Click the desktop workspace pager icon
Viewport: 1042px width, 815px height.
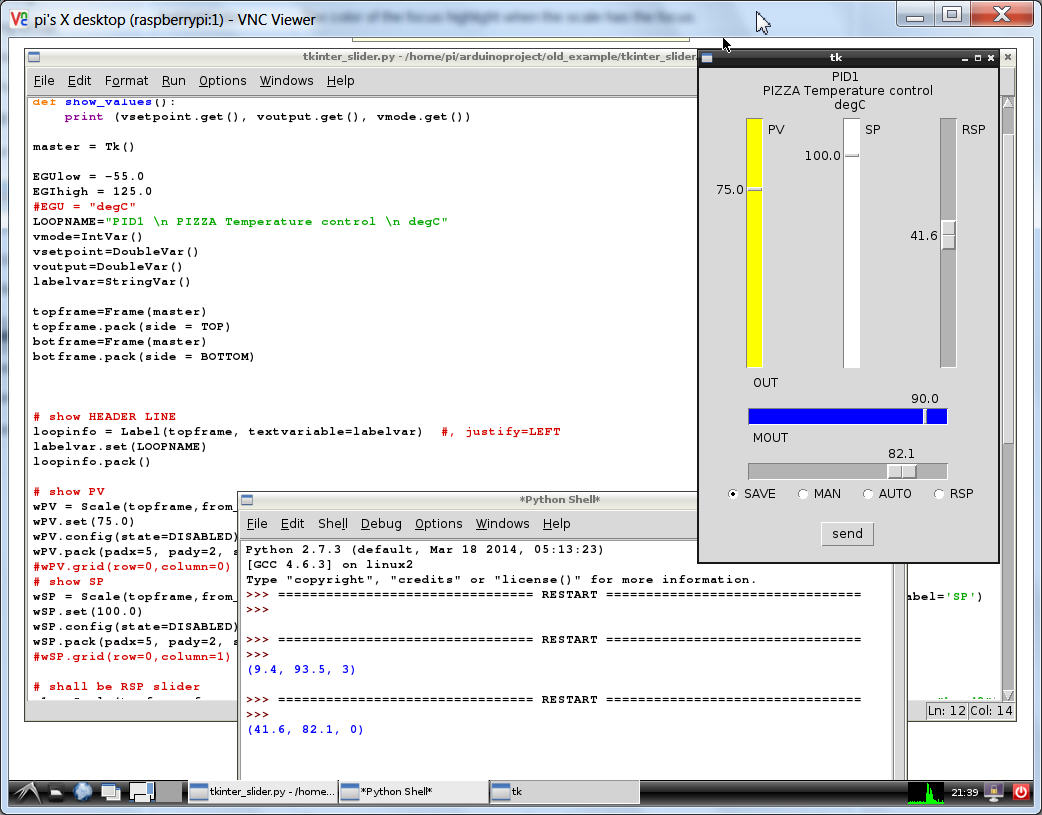(142, 792)
